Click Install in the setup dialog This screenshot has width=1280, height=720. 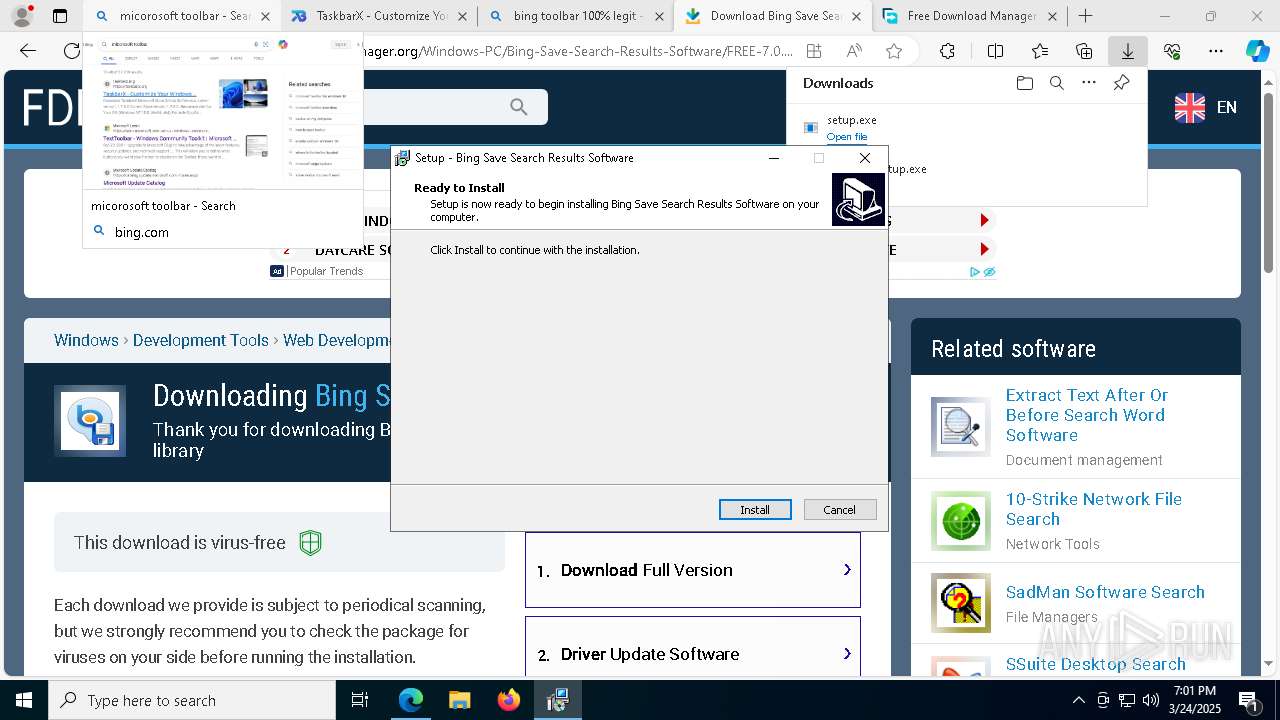pos(755,510)
